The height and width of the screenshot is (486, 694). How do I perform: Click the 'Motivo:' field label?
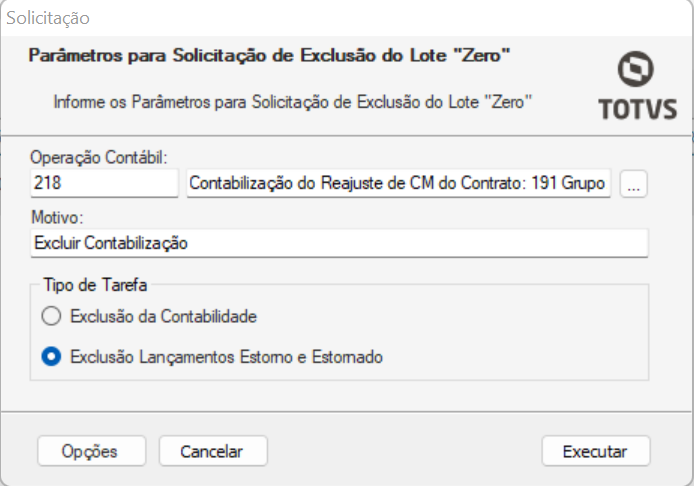coord(58,217)
